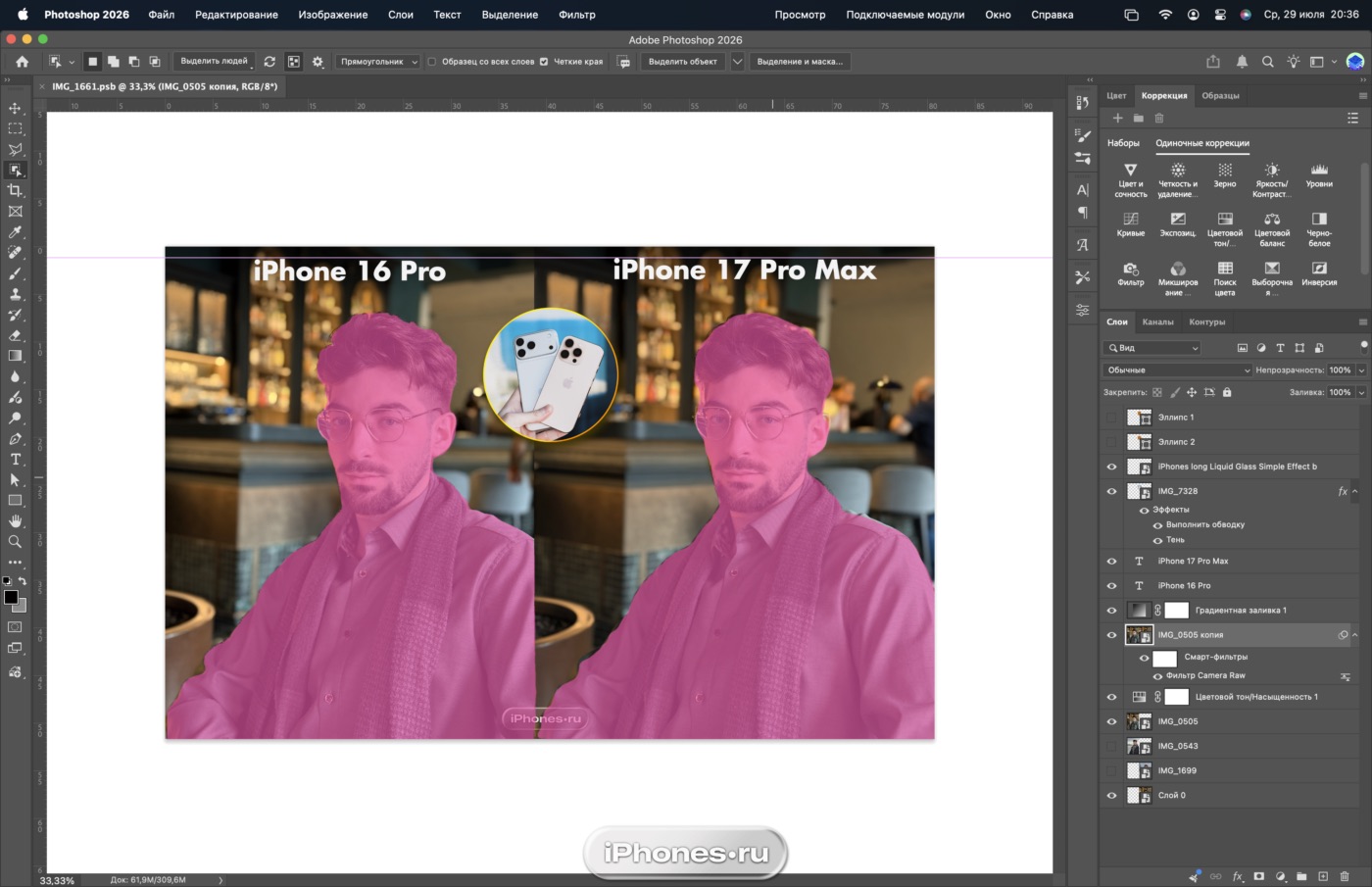Open the opacity (Непрозрачность) dropdown arrow
This screenshot has width=1372, height=887.
click(1361, 370)
